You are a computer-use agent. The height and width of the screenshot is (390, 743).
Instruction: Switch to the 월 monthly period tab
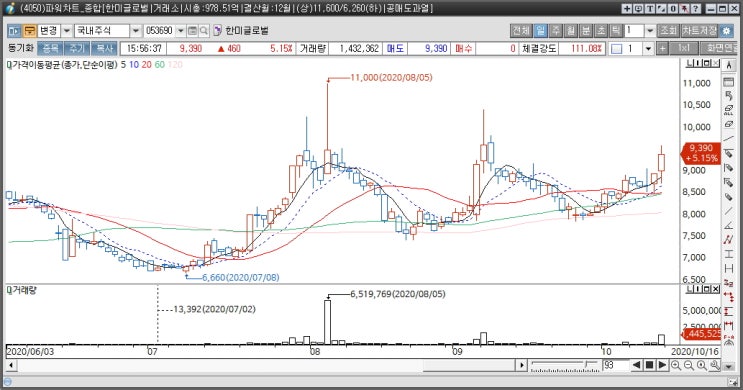[x=571, y=31]
